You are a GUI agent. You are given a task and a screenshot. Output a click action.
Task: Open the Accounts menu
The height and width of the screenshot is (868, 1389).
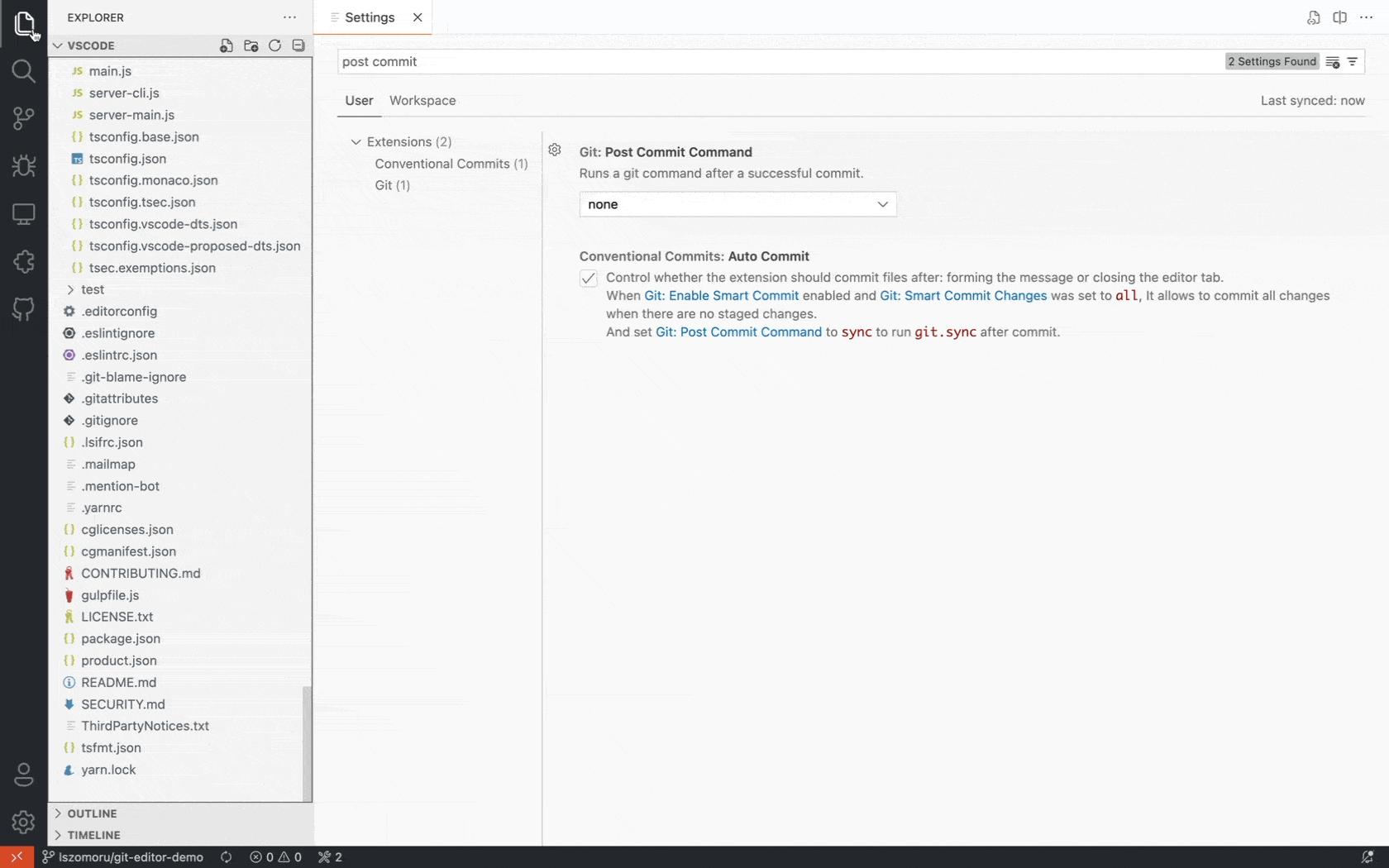(x=22, y=775)
